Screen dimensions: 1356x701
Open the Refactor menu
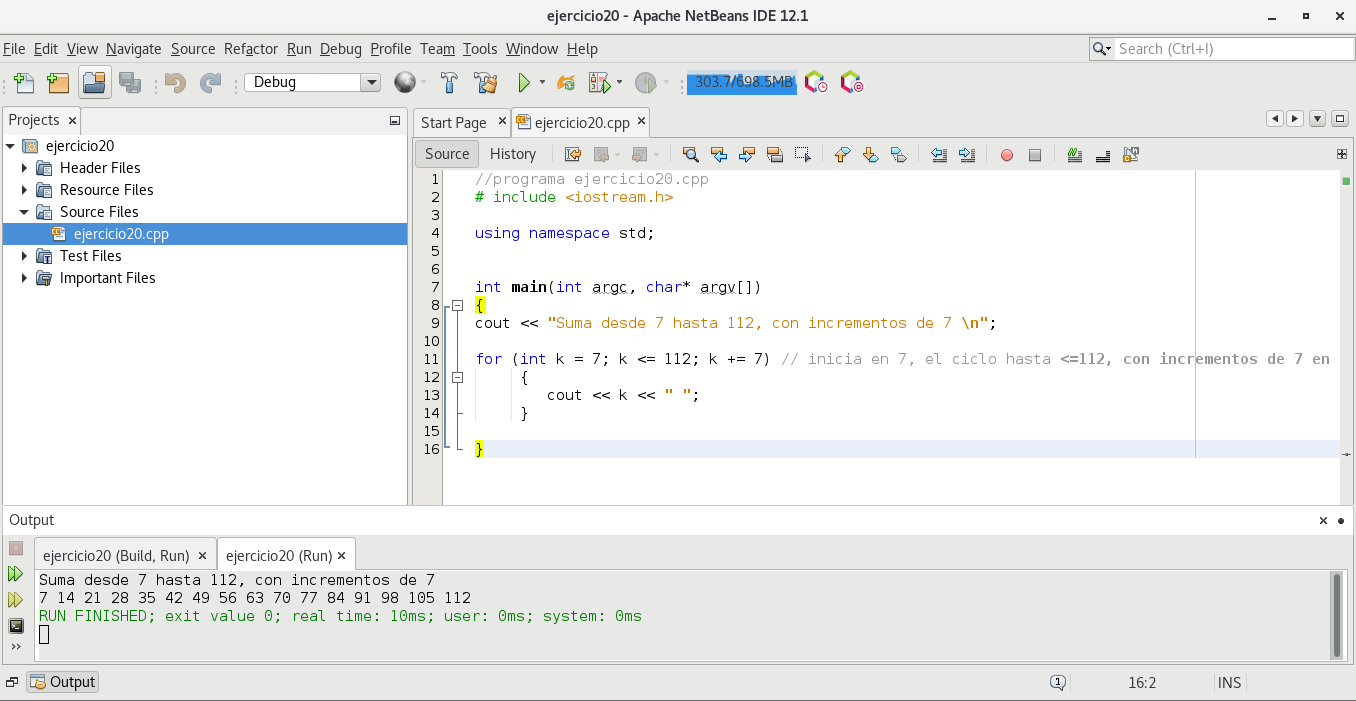click(x=250, y=49)
